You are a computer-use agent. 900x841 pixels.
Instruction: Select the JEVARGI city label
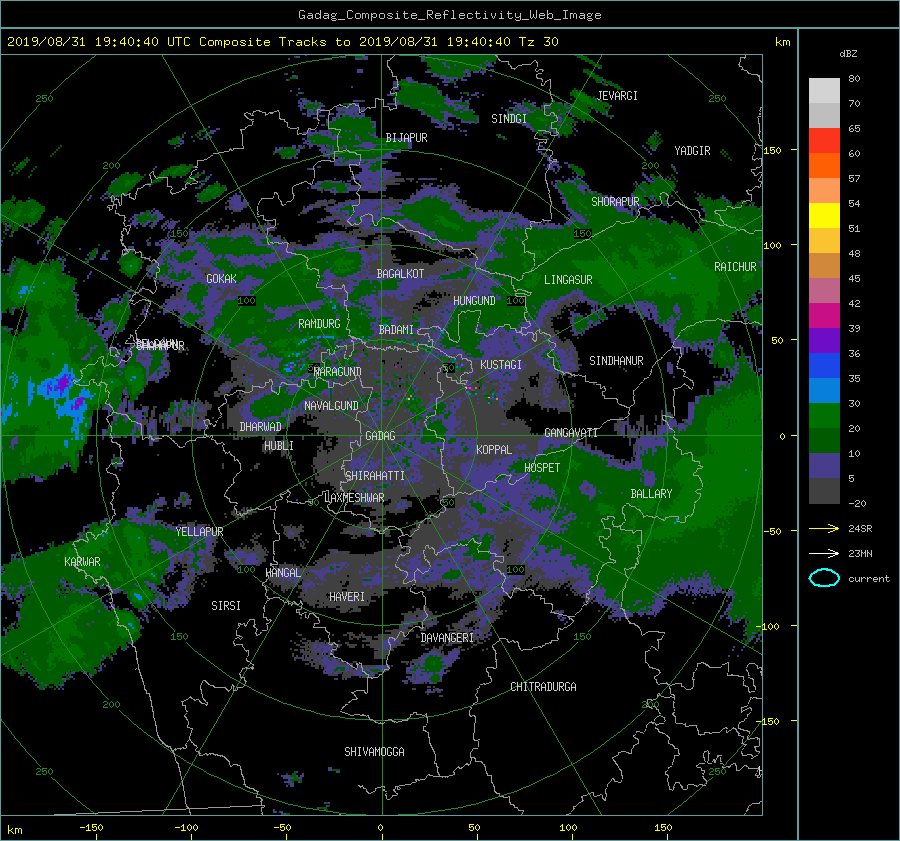pos(617,96)
